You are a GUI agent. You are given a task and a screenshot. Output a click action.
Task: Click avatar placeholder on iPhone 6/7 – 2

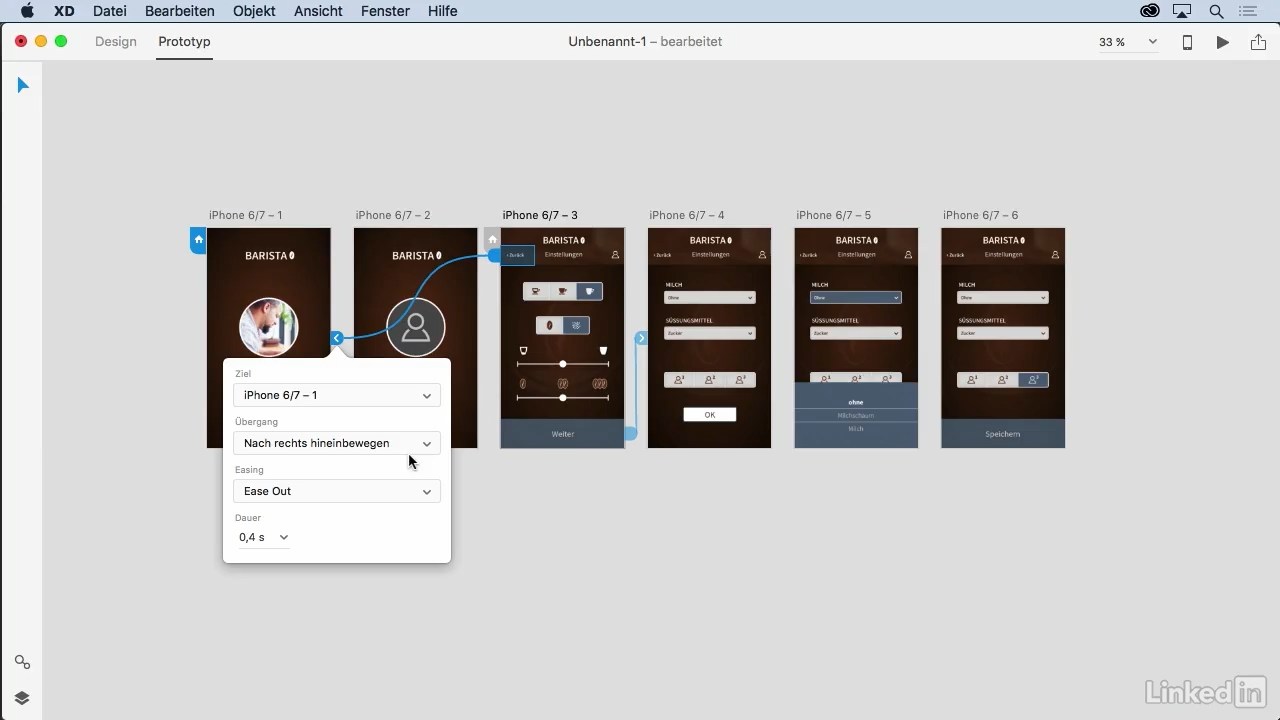[416, 327]
